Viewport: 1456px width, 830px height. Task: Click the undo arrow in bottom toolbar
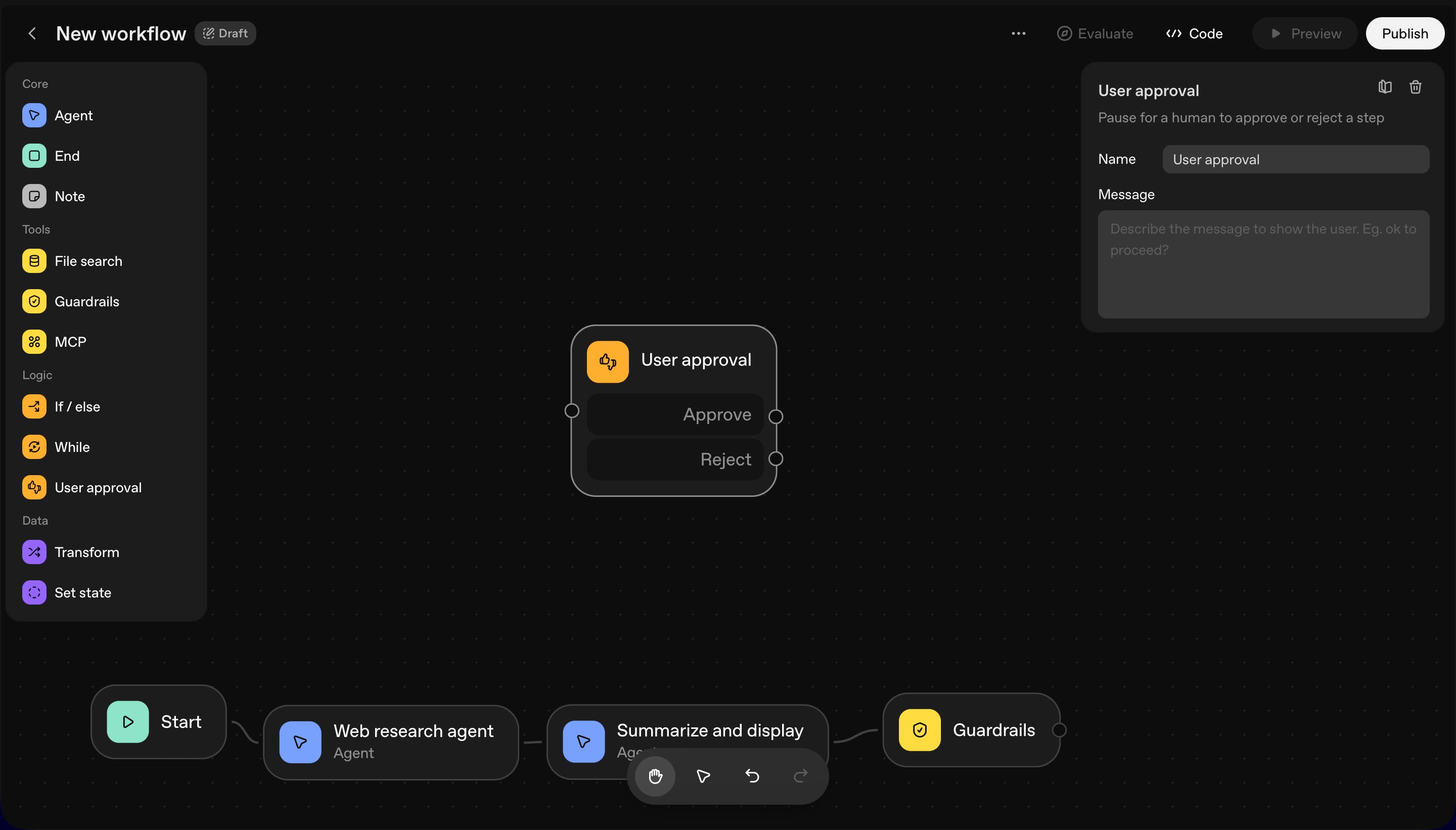coord(752,776)
